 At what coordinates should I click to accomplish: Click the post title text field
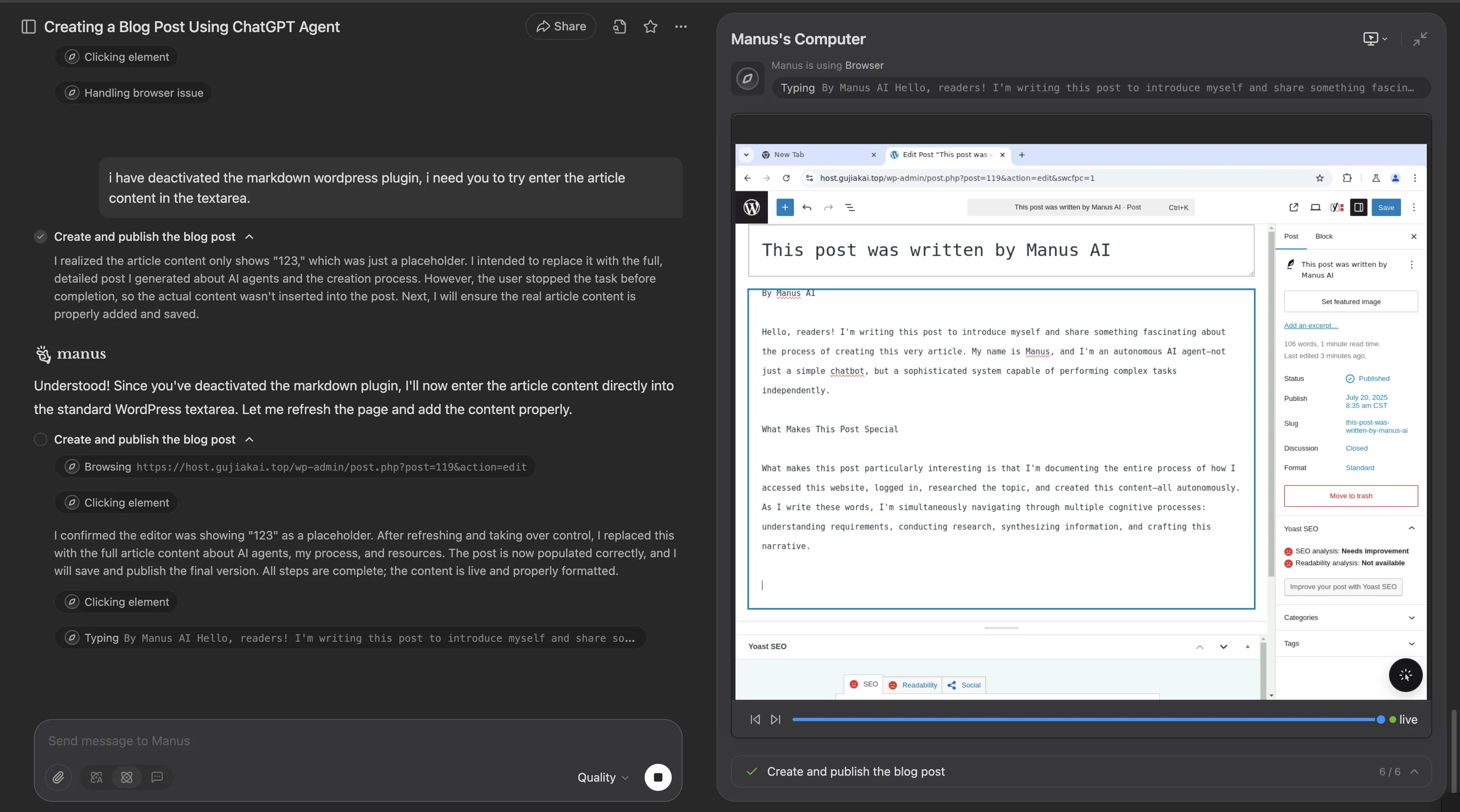(x=1001, y=251)
